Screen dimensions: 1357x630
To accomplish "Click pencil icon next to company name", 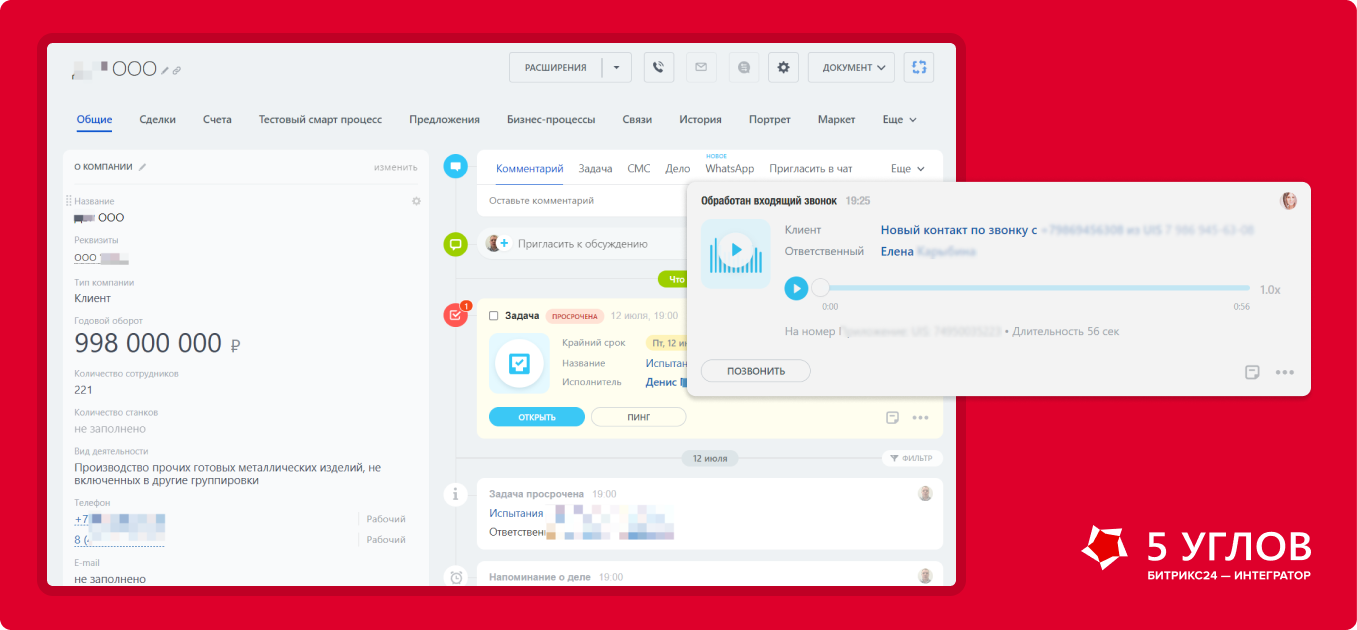I will tap(166, 70).
